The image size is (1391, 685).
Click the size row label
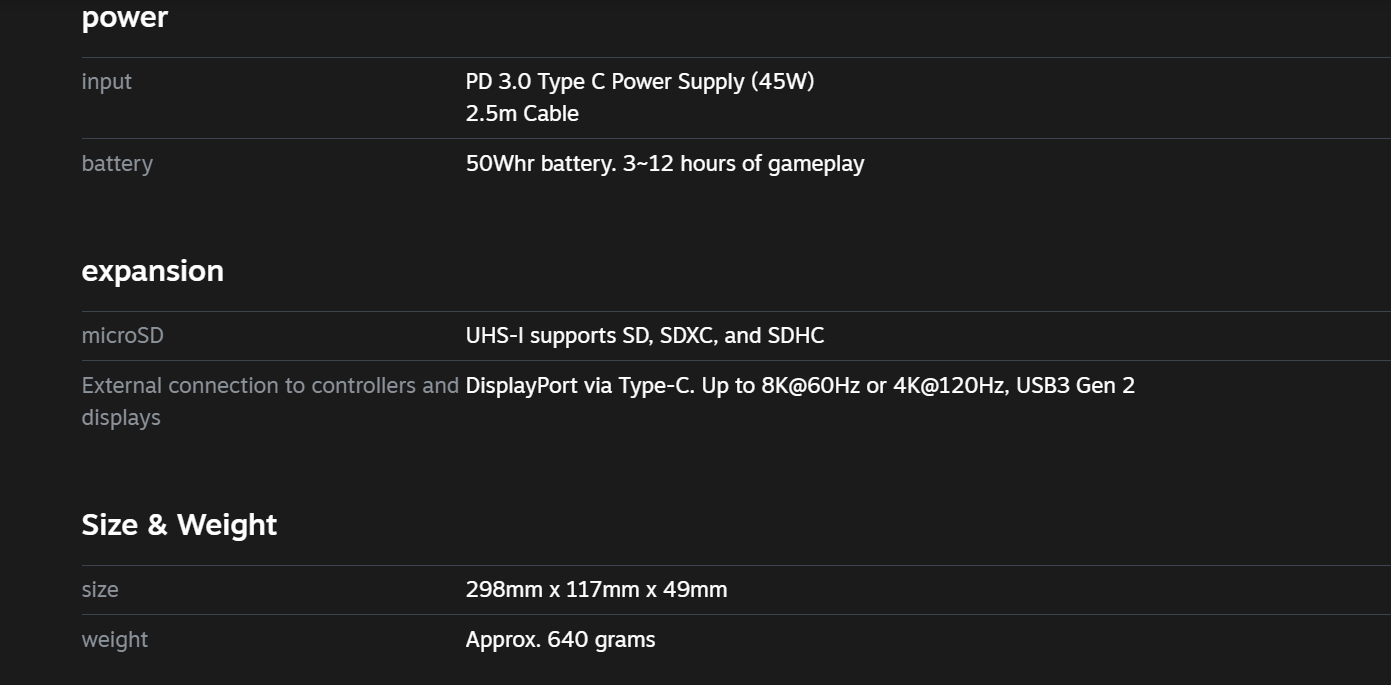pos(100,589)
